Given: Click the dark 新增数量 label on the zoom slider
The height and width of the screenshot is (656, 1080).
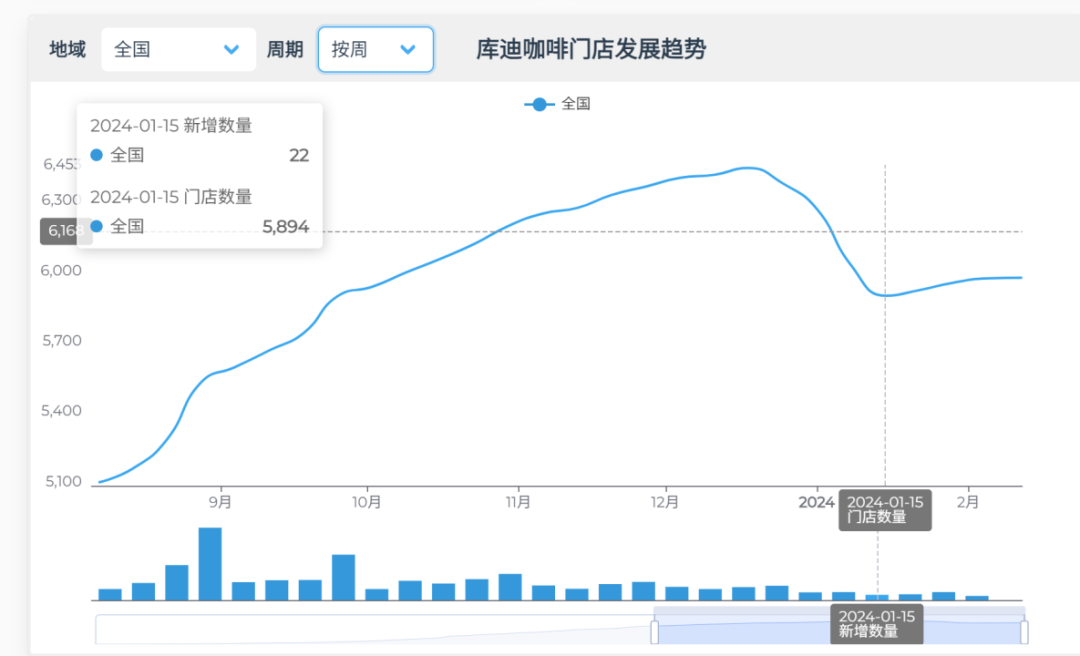Looking at the screenshot, I should pyautogui.click(x=877, y=624).
